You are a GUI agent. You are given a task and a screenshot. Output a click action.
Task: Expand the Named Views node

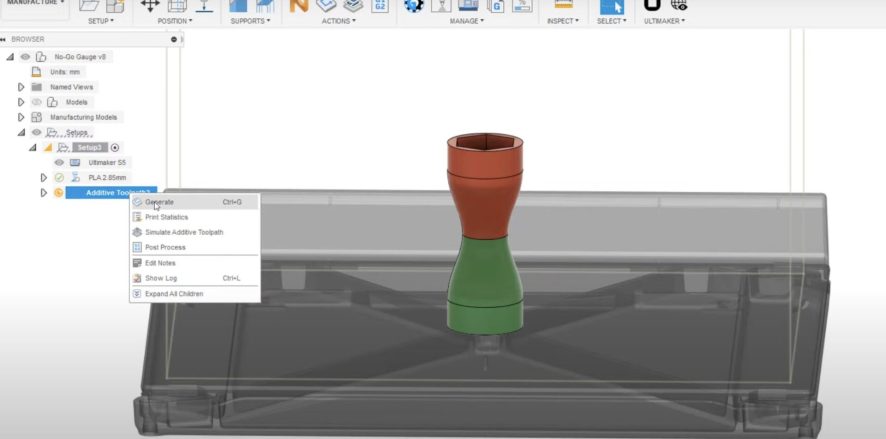click(21, 87)
